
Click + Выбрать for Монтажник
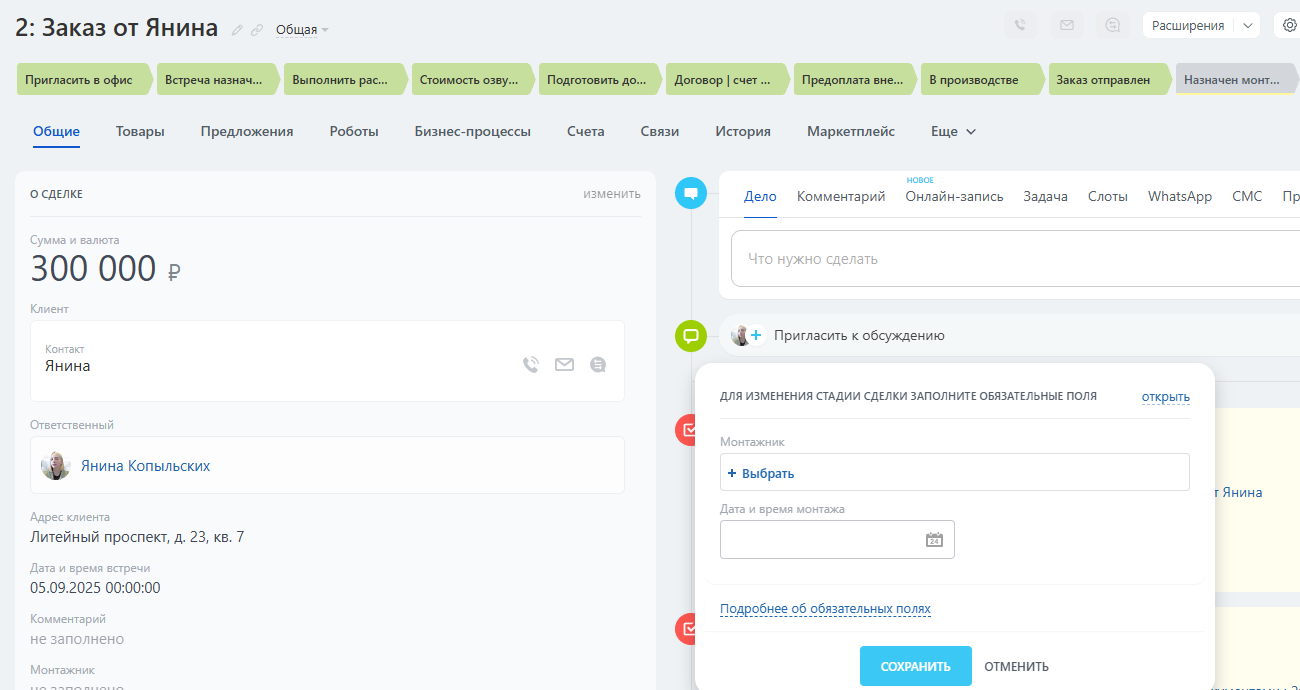pyautogui.click(x=760, y=473)
